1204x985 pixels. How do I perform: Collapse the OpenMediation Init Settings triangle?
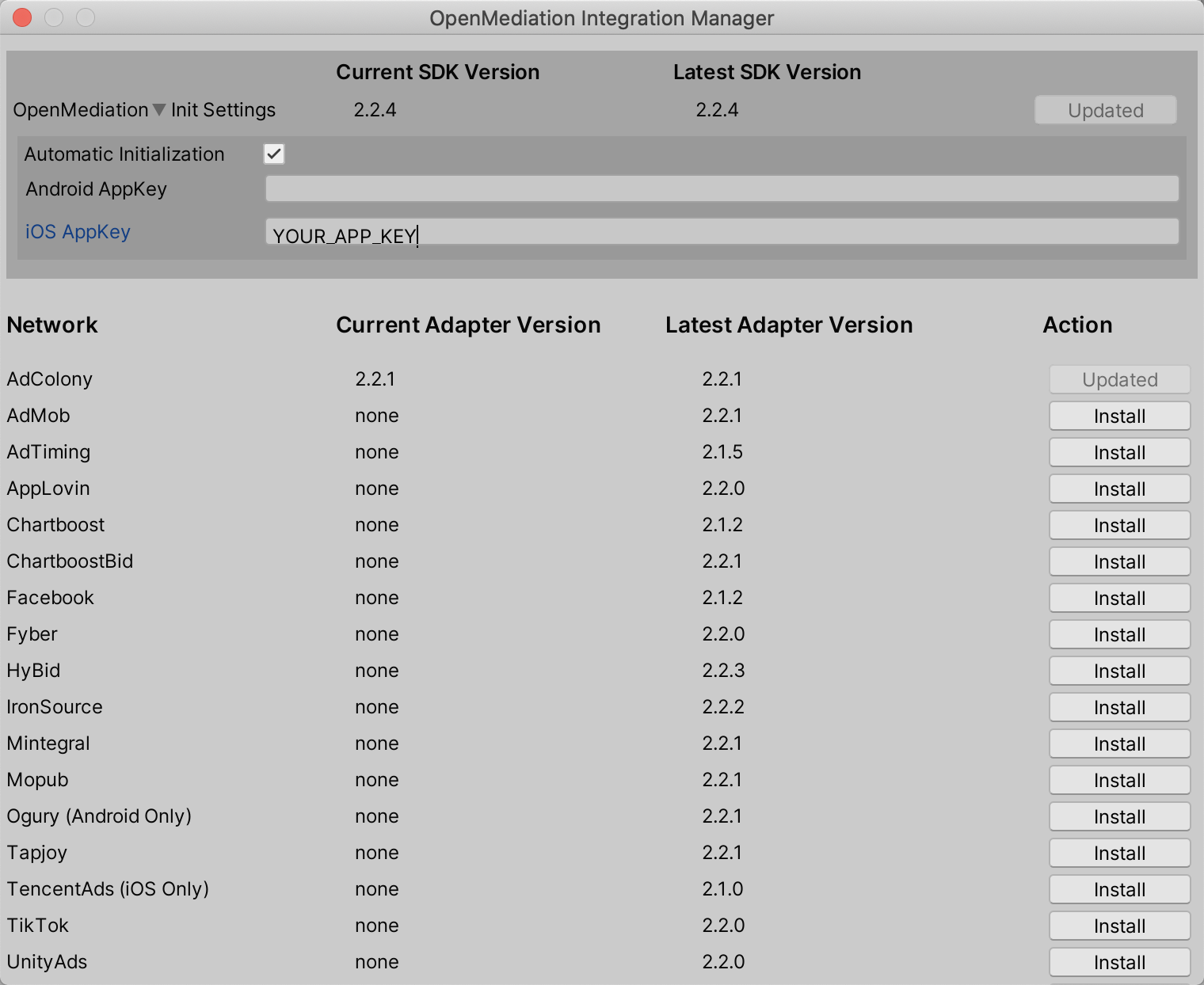(x=159, y=110)
